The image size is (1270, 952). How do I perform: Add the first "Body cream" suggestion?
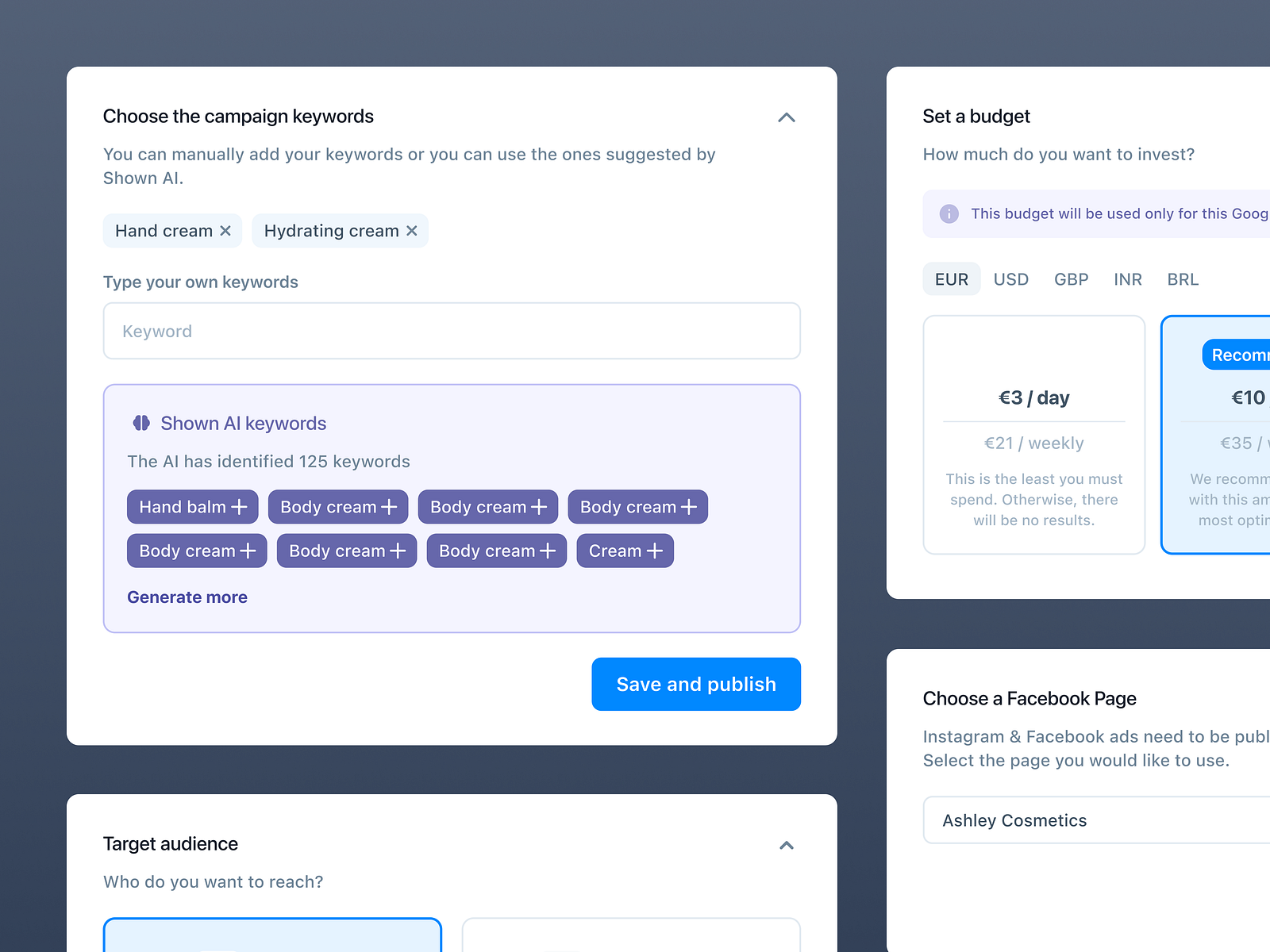389,506
